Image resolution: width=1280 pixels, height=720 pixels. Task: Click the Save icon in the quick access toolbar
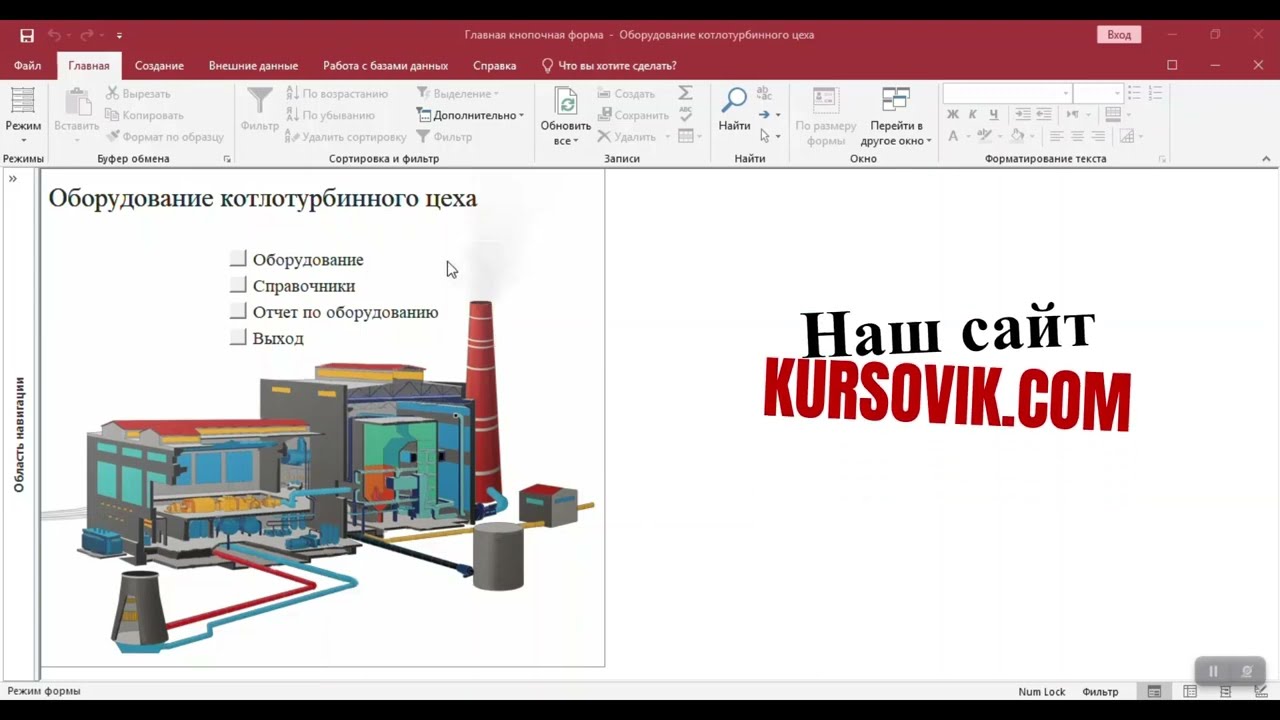pyautogui.click(x=27, y=35)
